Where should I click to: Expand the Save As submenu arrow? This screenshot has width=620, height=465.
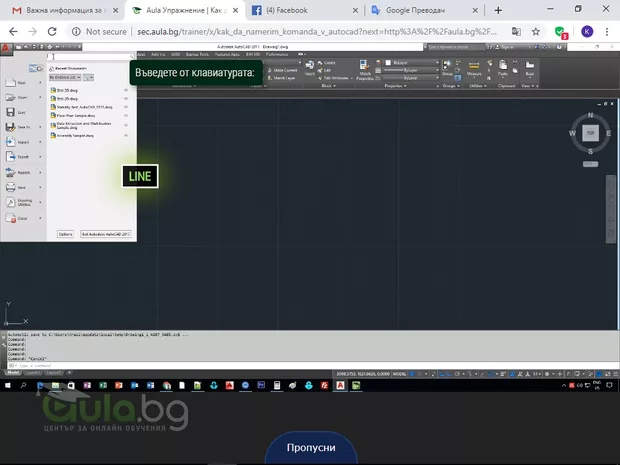[x=40, y=127]
